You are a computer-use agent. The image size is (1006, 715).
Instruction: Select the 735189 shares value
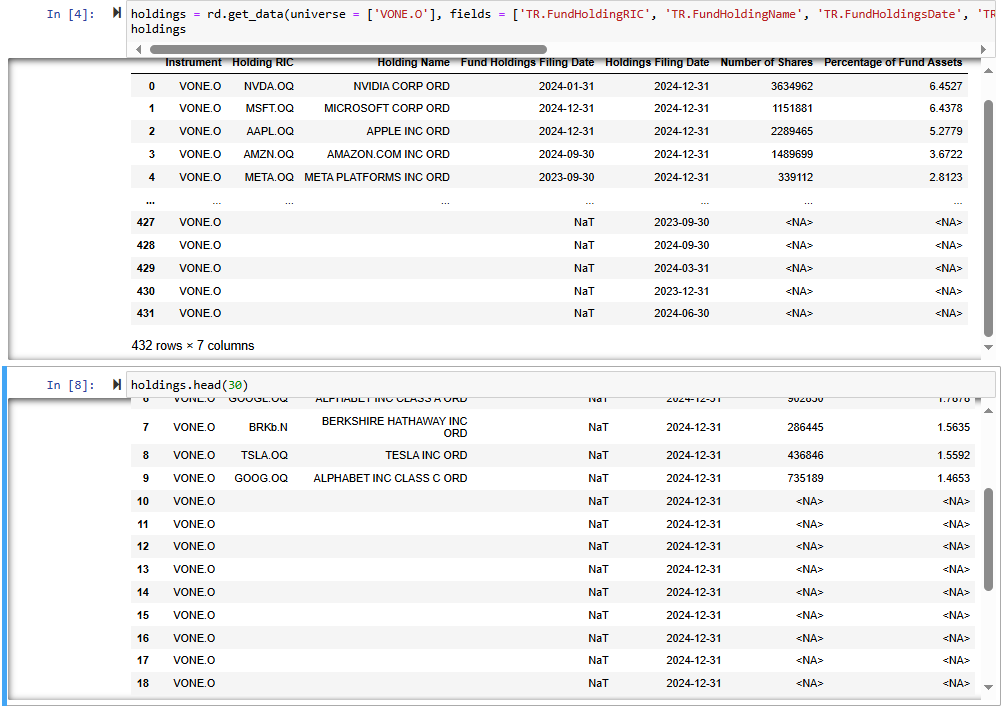pyautogui.click(x=805, y=478)
